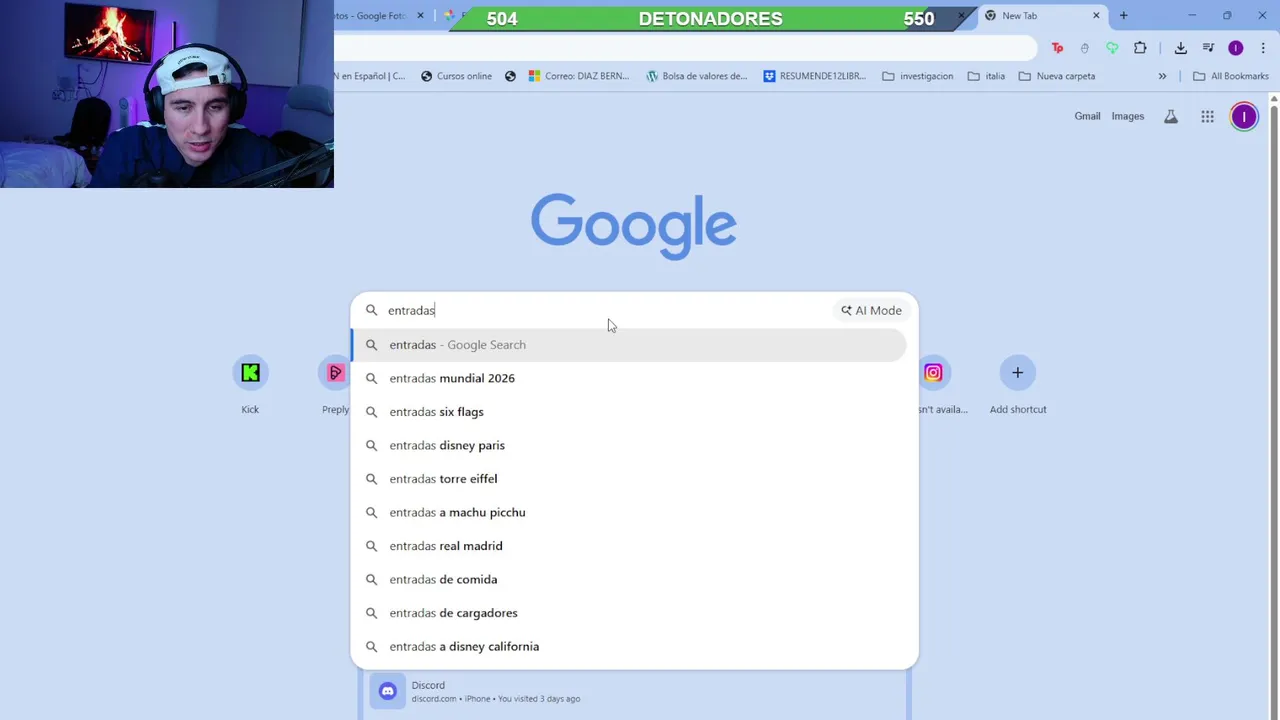The image size is (1280, 720).
Task: Open the Instagram shortcut icon
Action: [933, 373]
